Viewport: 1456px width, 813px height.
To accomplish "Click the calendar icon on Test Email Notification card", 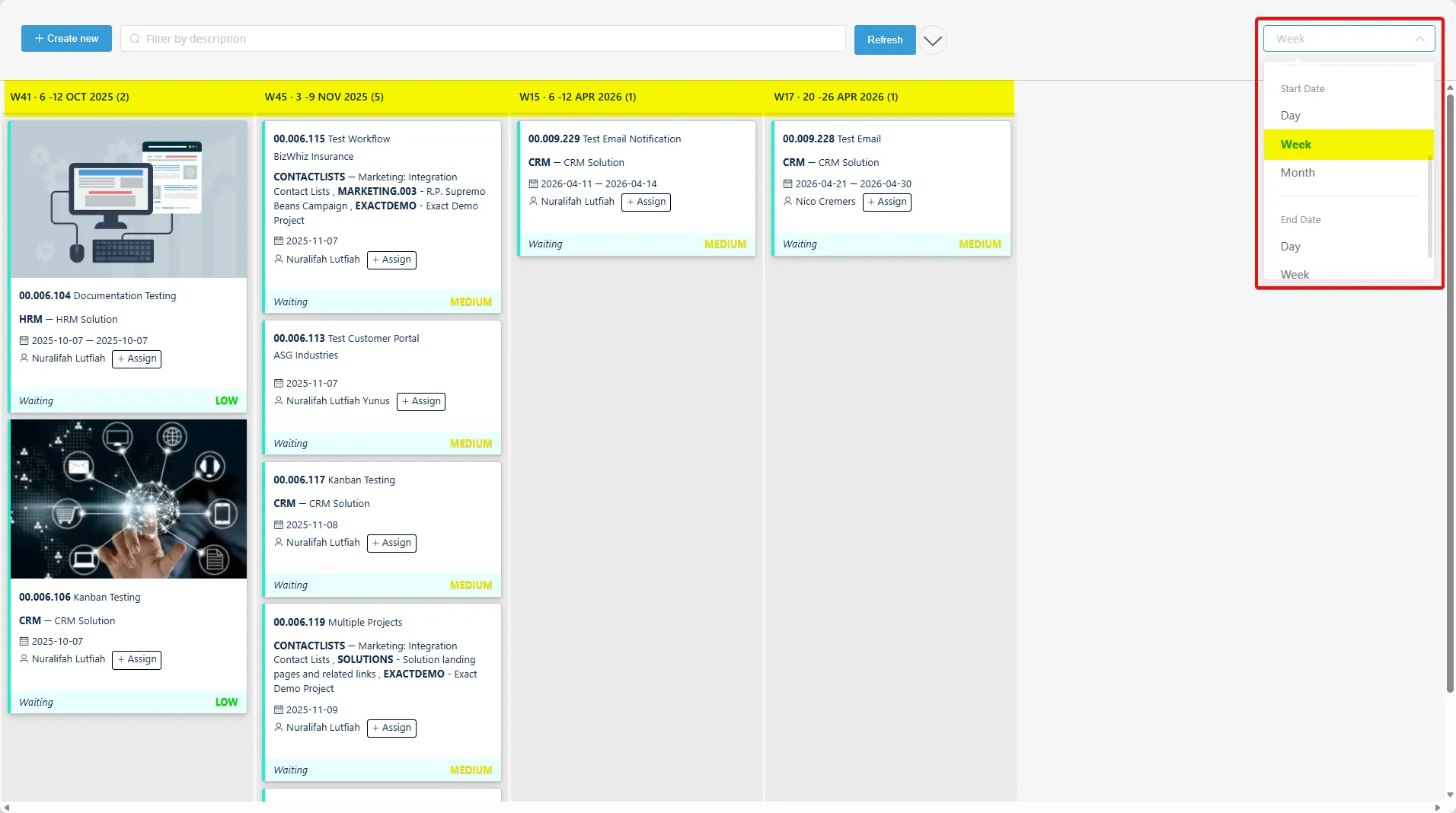I will pyautogui.click(x=533, y=184).
